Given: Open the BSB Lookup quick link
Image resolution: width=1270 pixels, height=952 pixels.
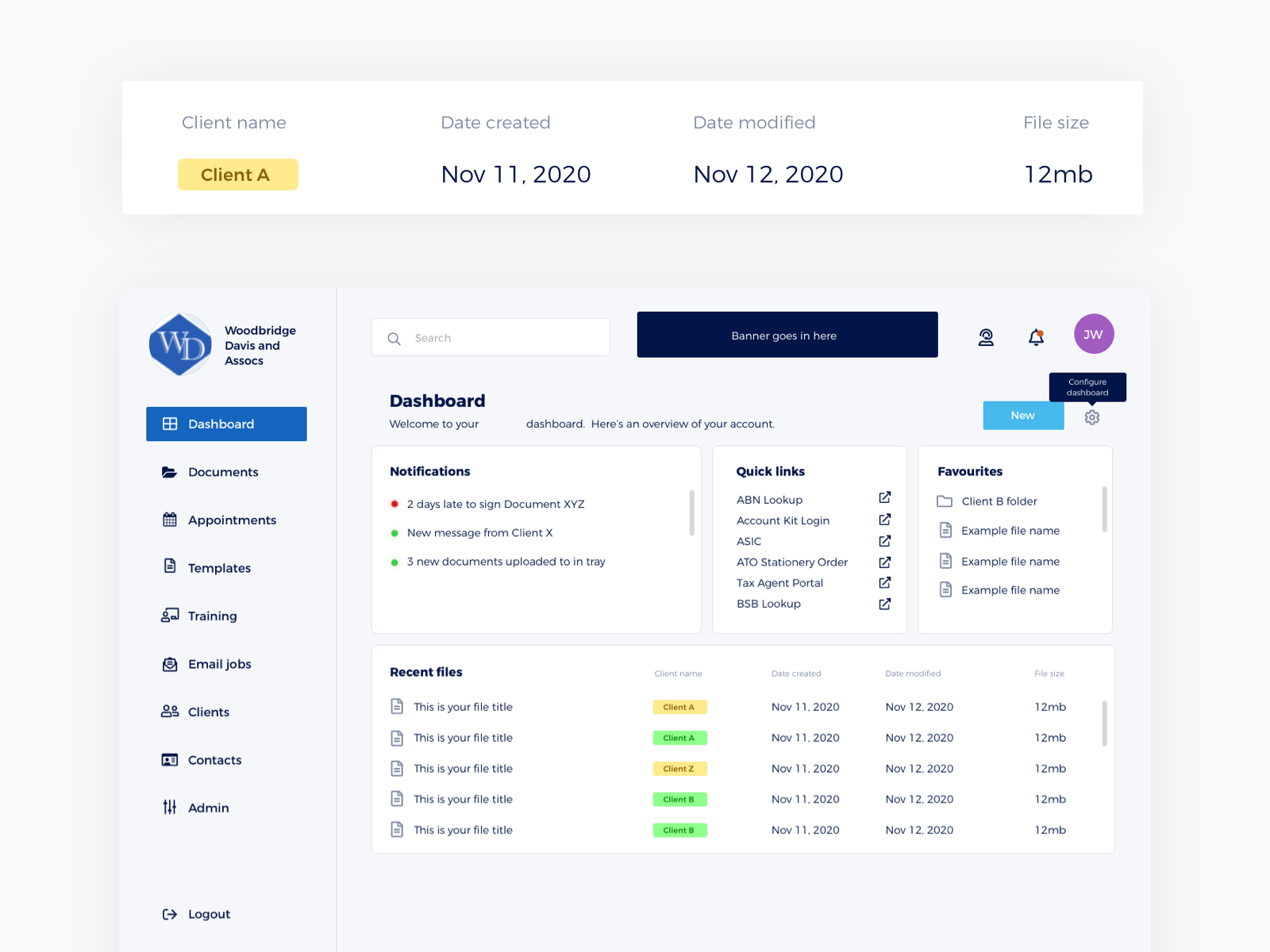Looking at the screenshot, I should [768, 604].
